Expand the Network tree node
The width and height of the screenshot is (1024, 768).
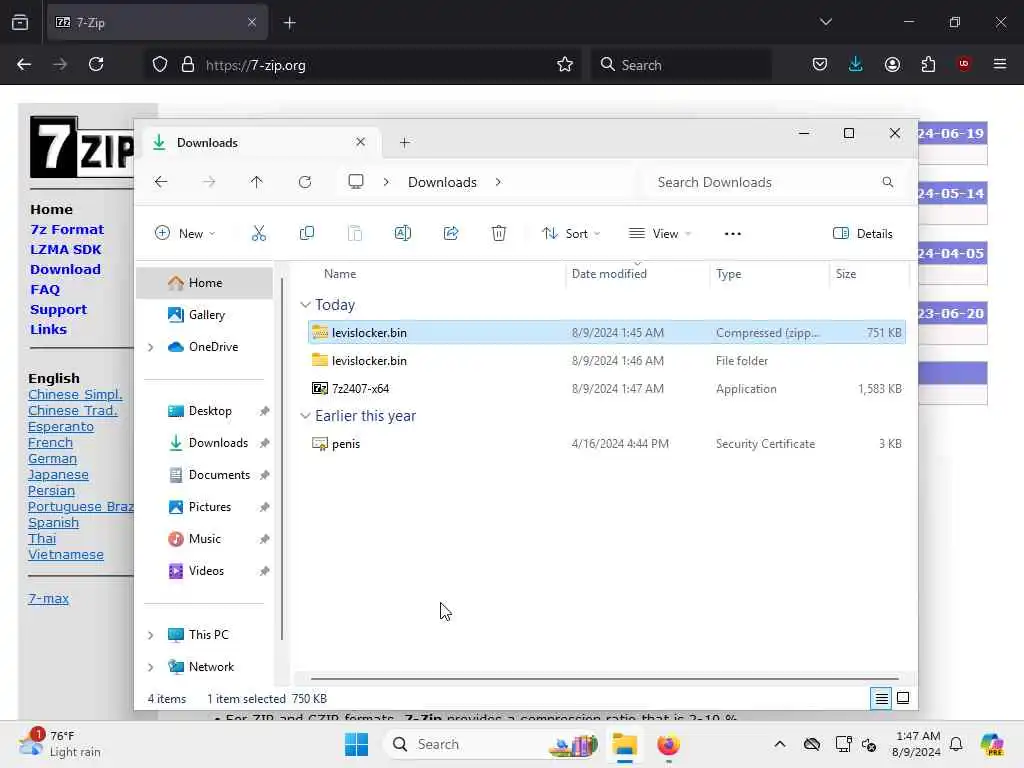(151, 667)
